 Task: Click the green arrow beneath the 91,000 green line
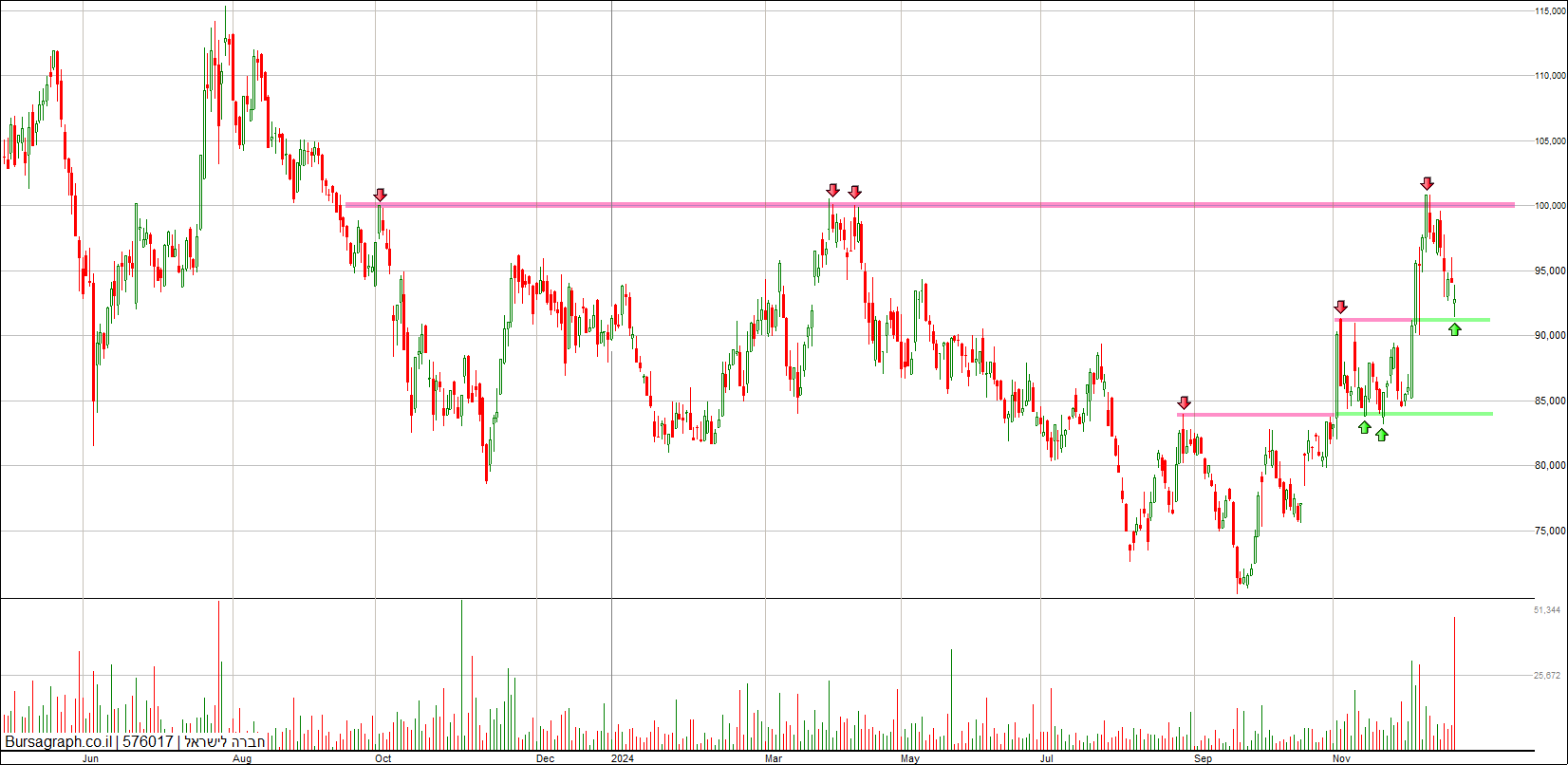coord(1455,329)
